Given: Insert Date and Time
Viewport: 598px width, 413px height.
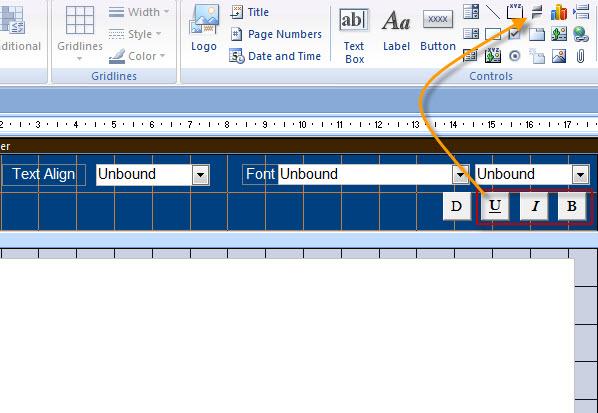Looking at the screenshot, I should pyautogui.click(x=275, y=56).
